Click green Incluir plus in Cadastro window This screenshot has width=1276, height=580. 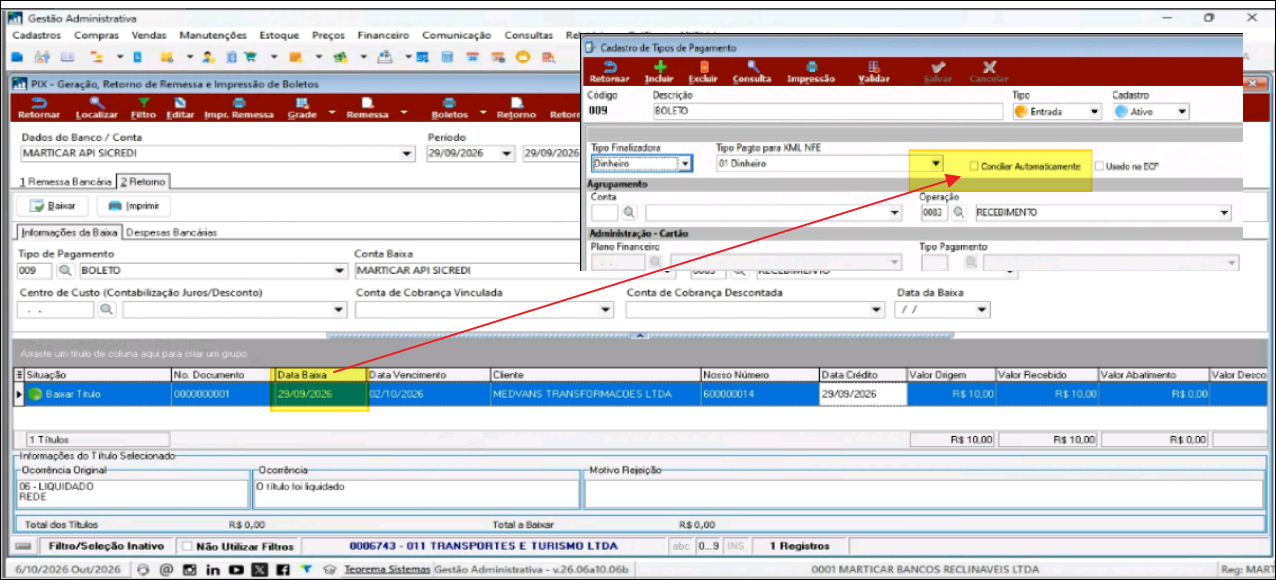pyautogui.click(x=659, y=67)
